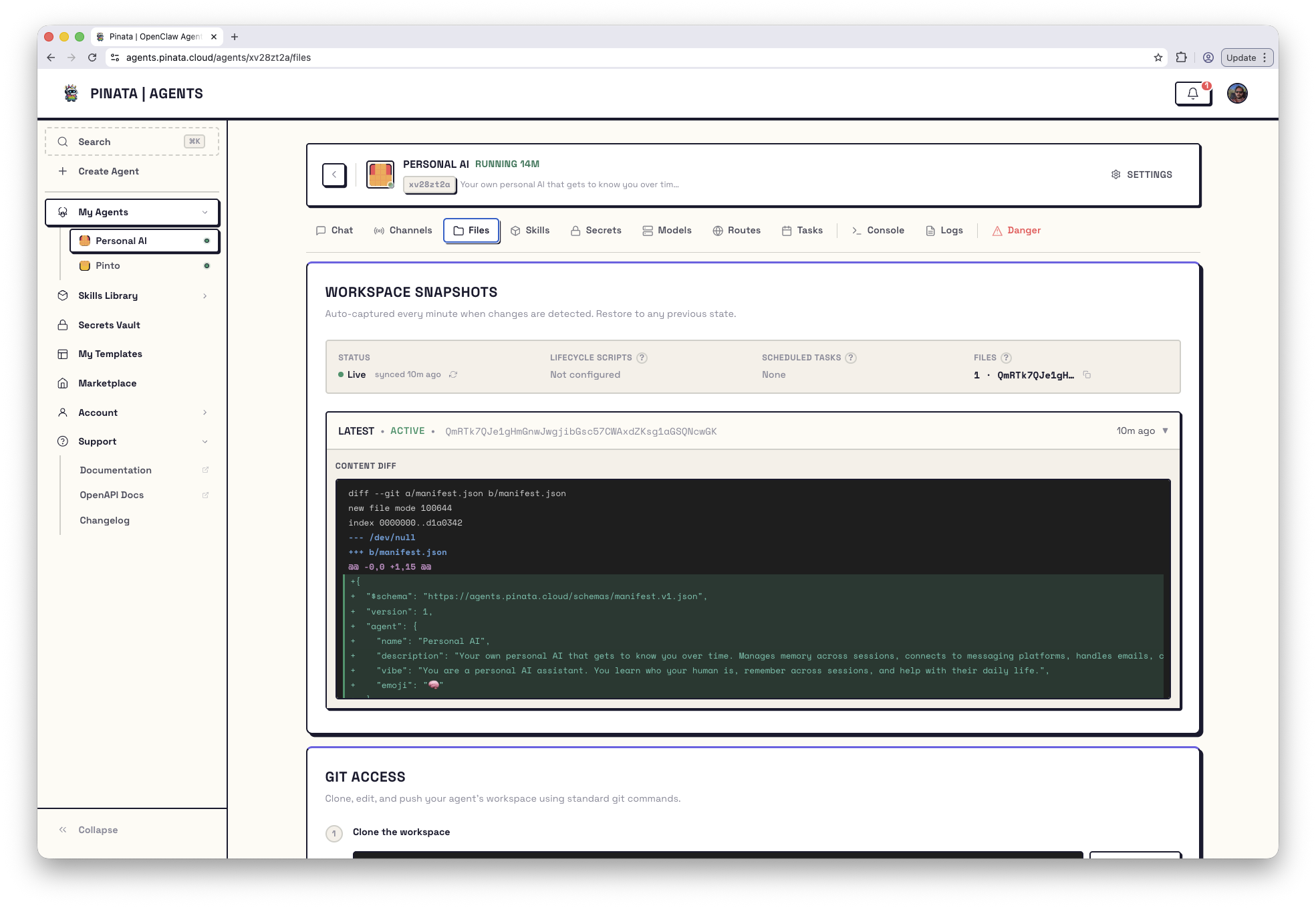Click the OpenAPI Docs external link icon

click(205, 495)
